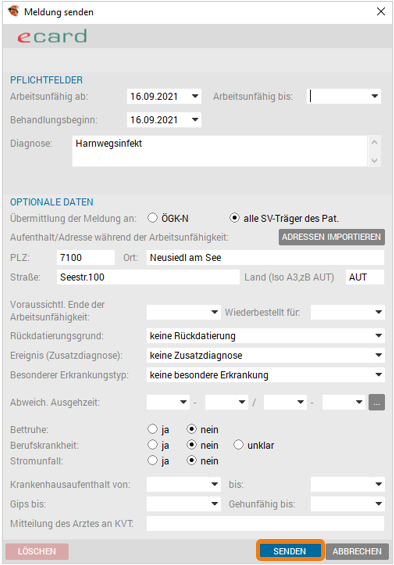Screen dimensions: 394x565
Task: Click into the Diagnose text field
Action: click(220, 151)
